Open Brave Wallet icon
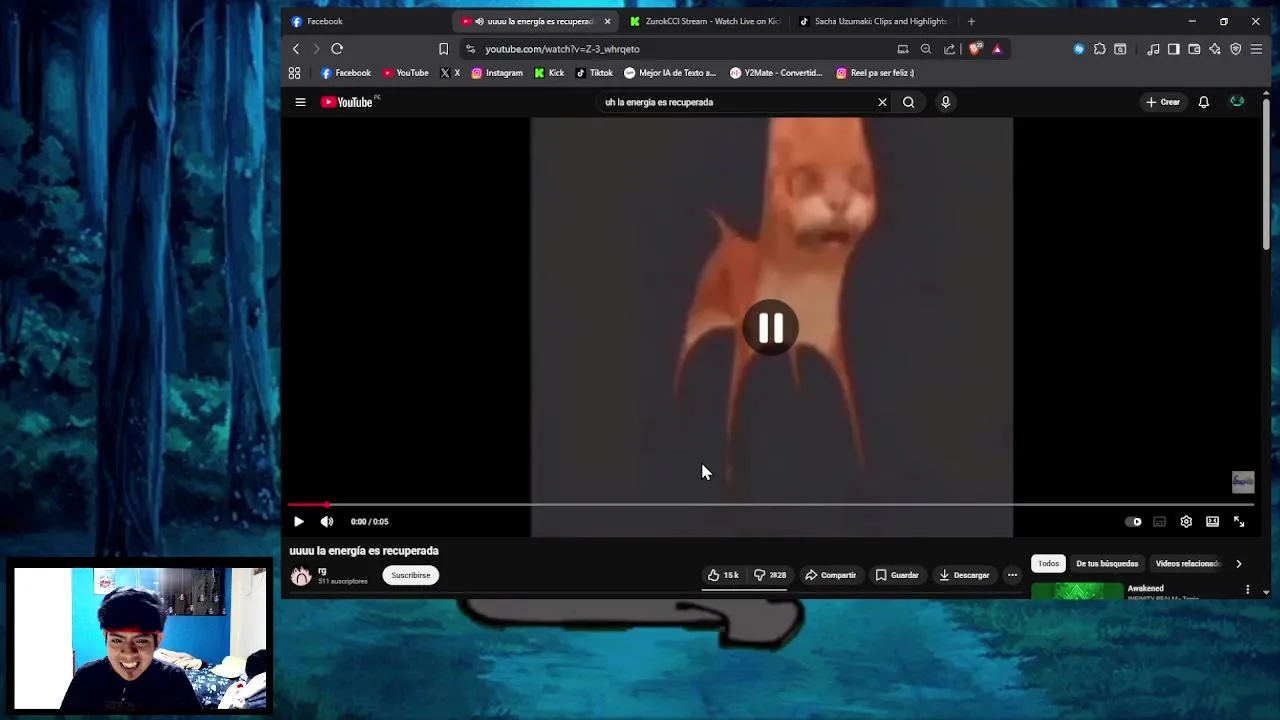Image resolution: width=1280 pixels, height=720 pixels. coord(1194,49)
